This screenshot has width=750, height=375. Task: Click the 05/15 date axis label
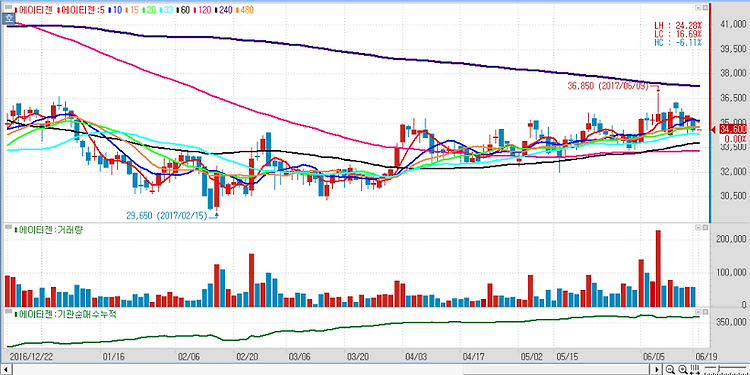(x=568, y=356)
